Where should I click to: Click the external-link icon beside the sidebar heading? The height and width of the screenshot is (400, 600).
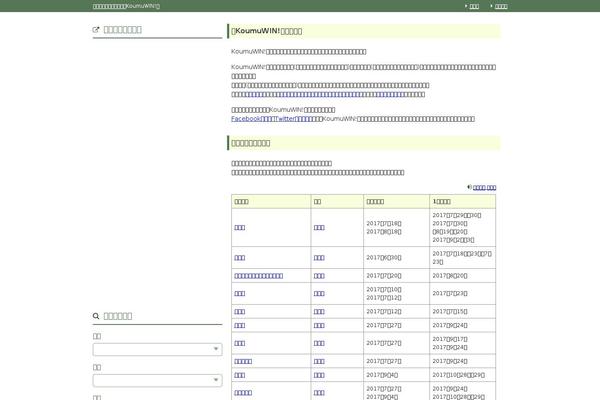(x=96, y=29)
